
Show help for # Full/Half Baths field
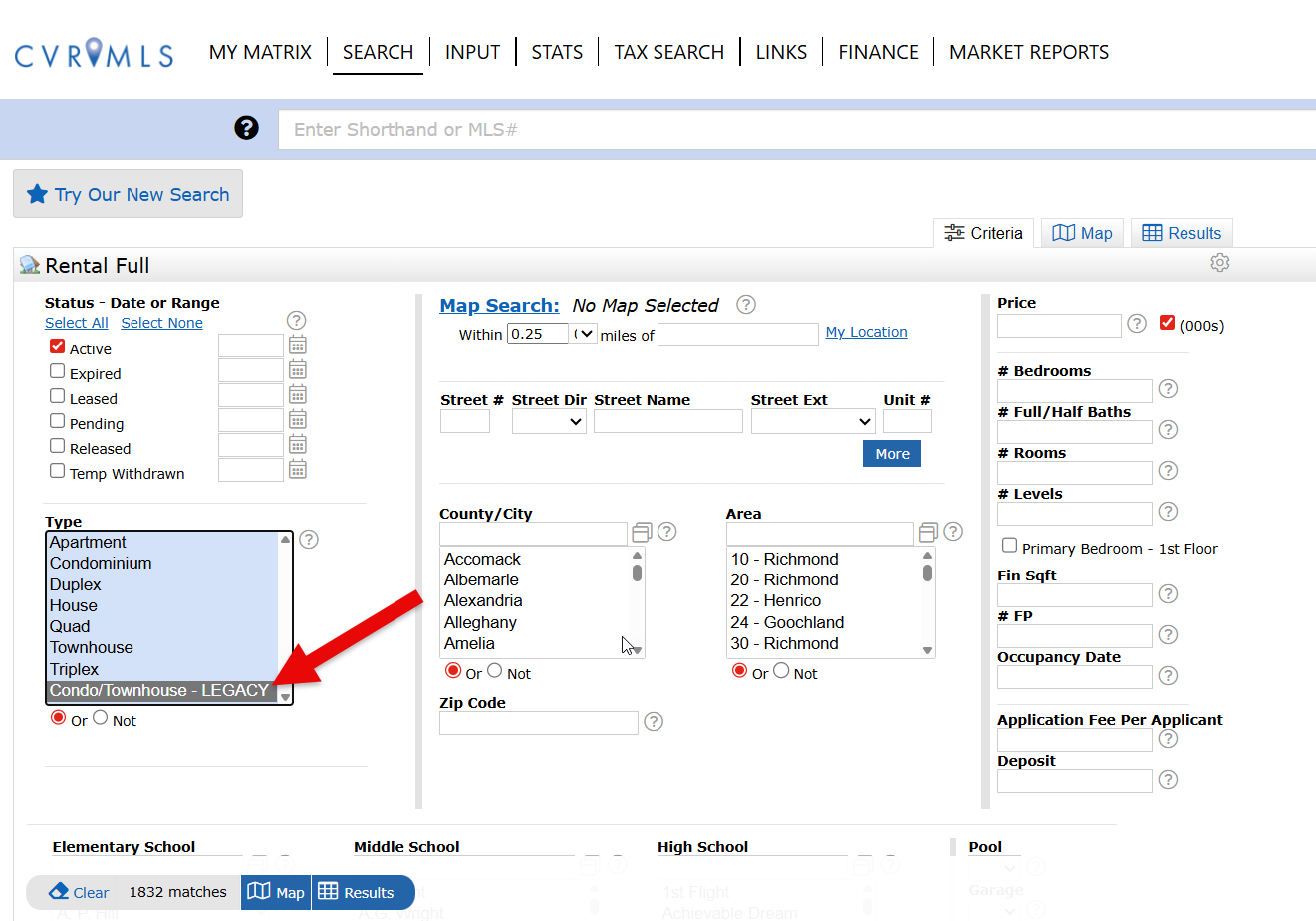pyautogui.click(x=1169, y=430)
